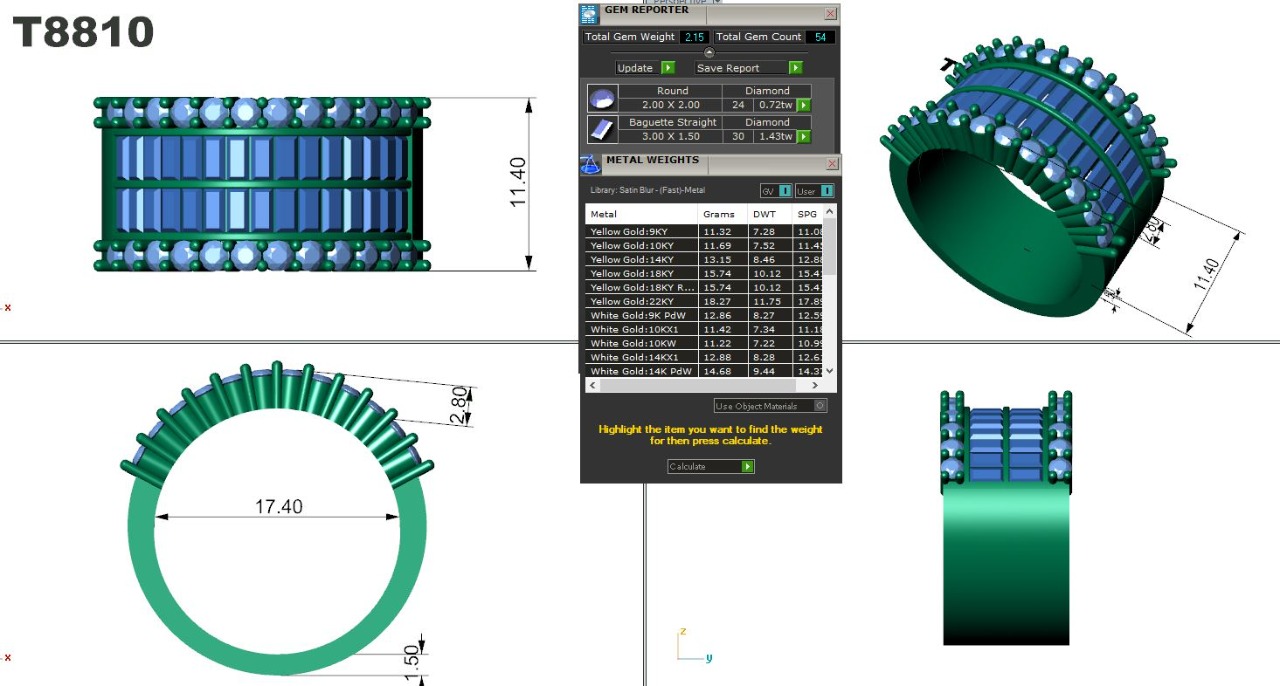The height and width of the screenshot is (686, 1280).
Task: Select the Yellow Gold:18KY row
Action: pyautogui.click(x=704, y=274)
